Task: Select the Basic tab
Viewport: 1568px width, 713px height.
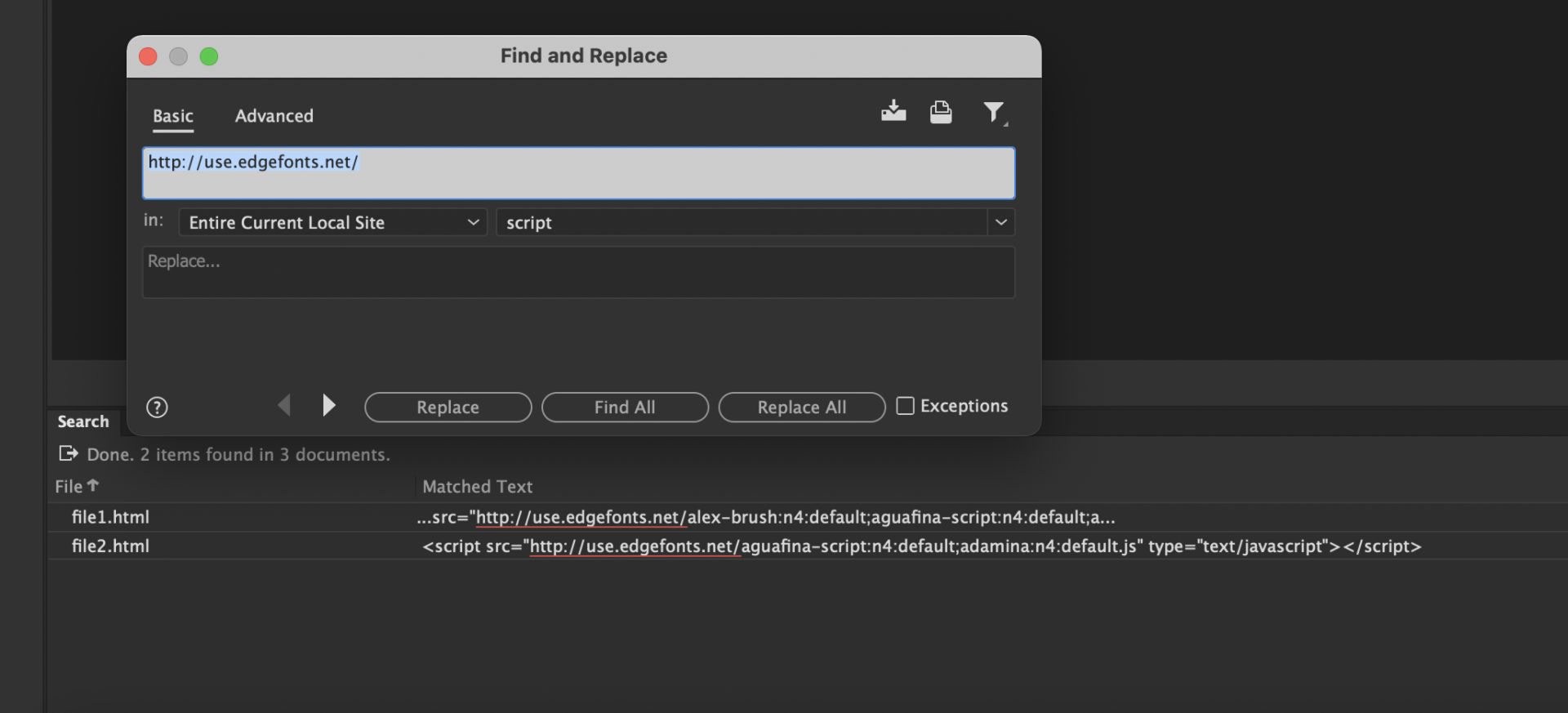Action: pos(173,116)
